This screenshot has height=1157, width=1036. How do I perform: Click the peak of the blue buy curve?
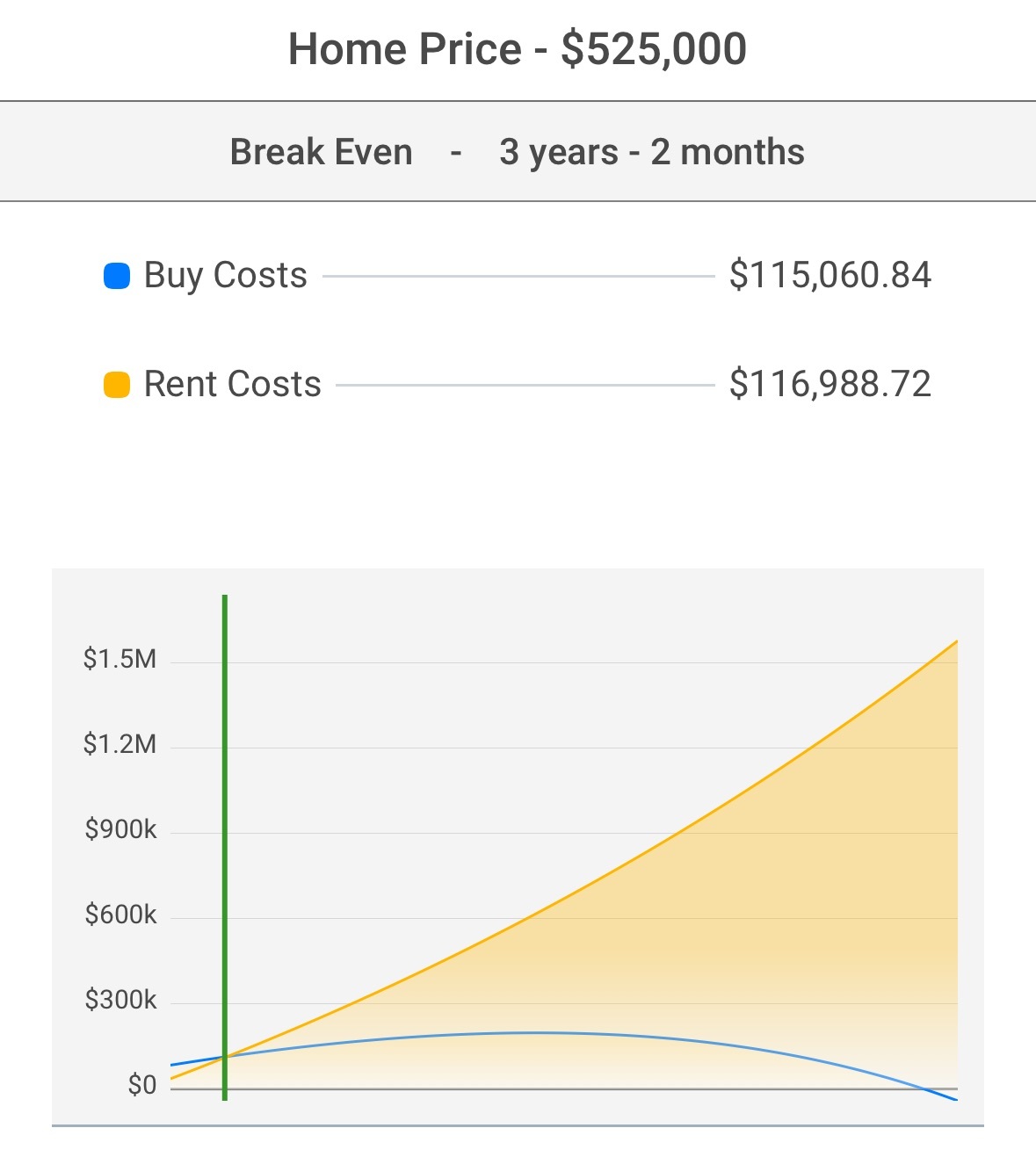(x=532, y=1033)
